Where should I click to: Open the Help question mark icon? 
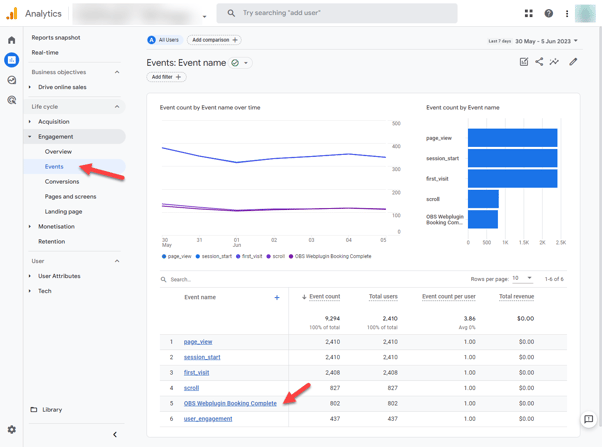[548, 14]
